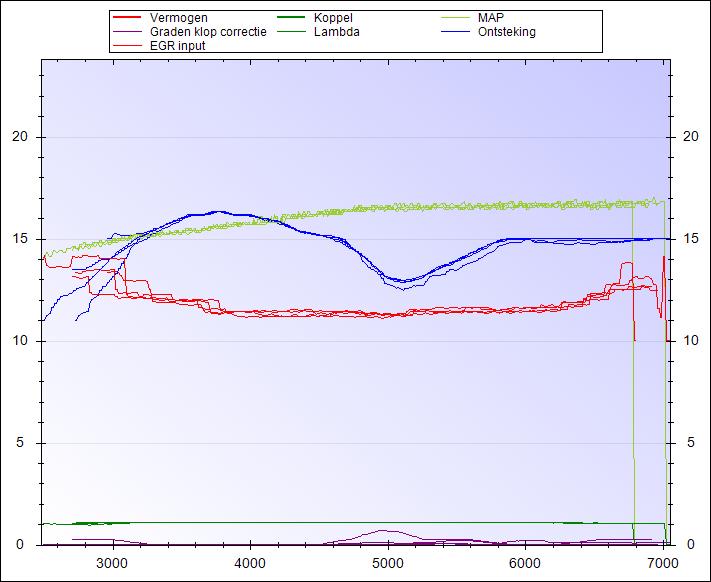The image size is (711, 582).
Task: Click the right y-axis label 5
Action: click(x=691, y=442)
